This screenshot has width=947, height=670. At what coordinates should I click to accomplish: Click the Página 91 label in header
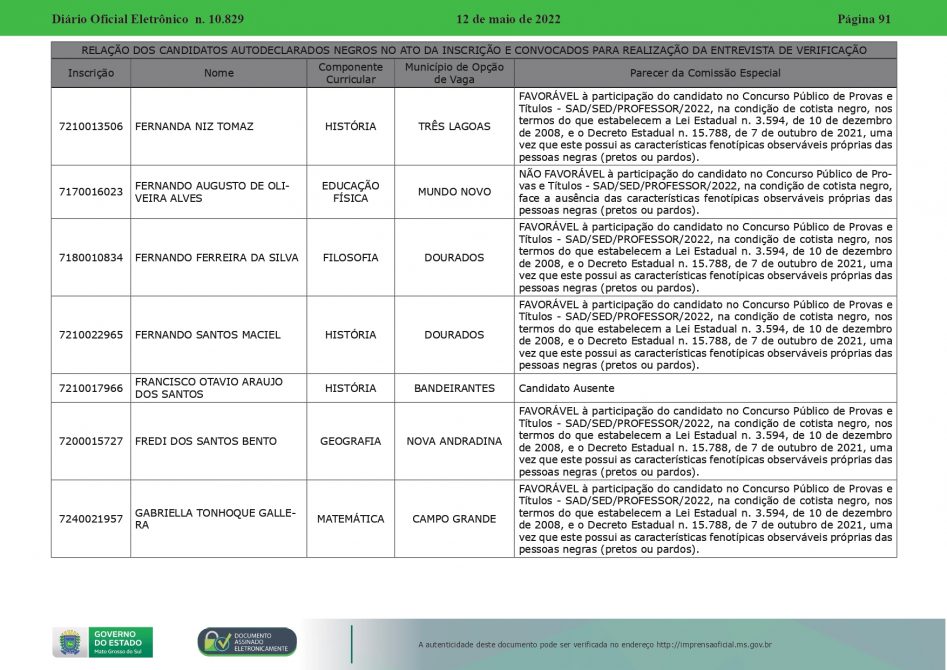[x=863, y=19]
